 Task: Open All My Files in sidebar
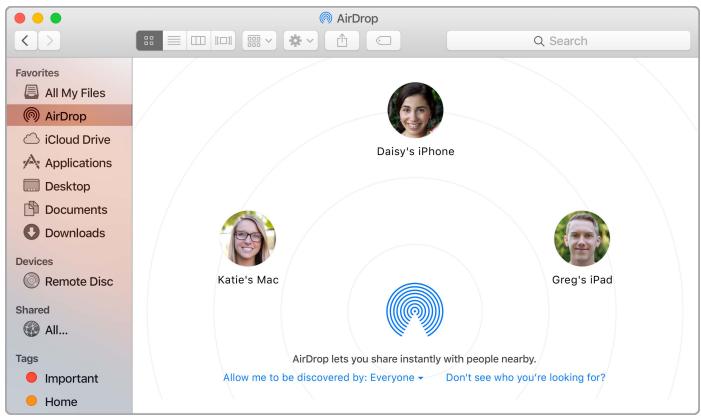point(70,93)
